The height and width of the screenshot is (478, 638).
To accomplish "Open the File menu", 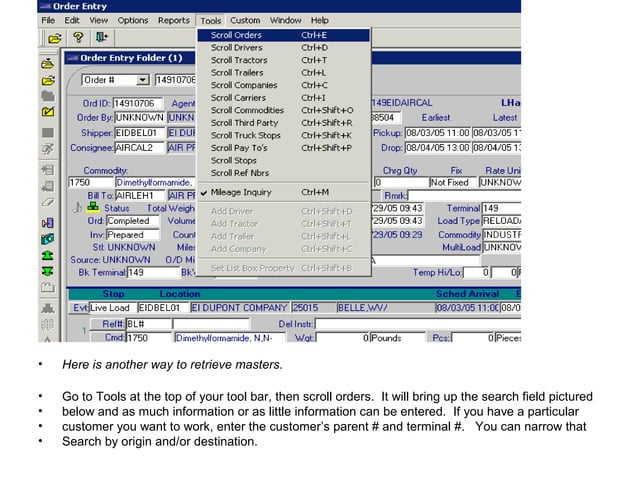I will [48, 20].
